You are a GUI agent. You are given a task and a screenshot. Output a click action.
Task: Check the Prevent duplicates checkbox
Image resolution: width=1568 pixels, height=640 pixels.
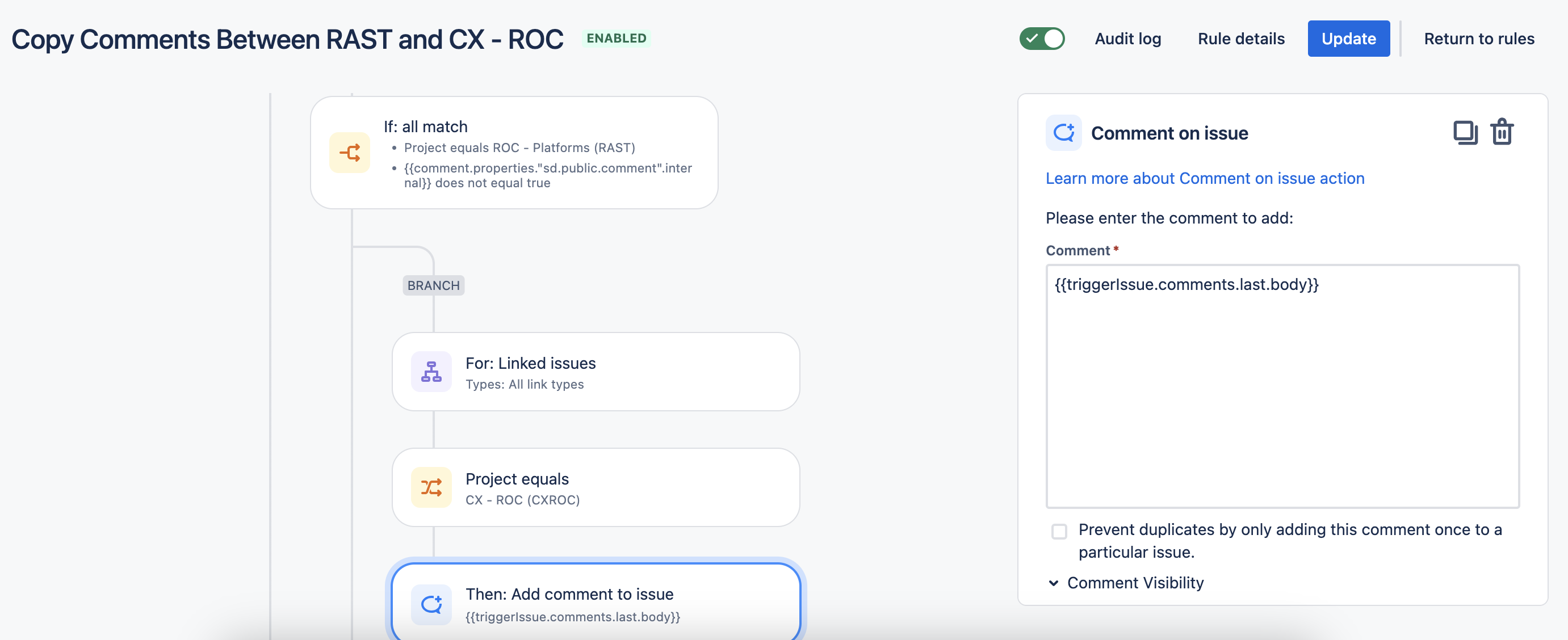click(1059, 531)
